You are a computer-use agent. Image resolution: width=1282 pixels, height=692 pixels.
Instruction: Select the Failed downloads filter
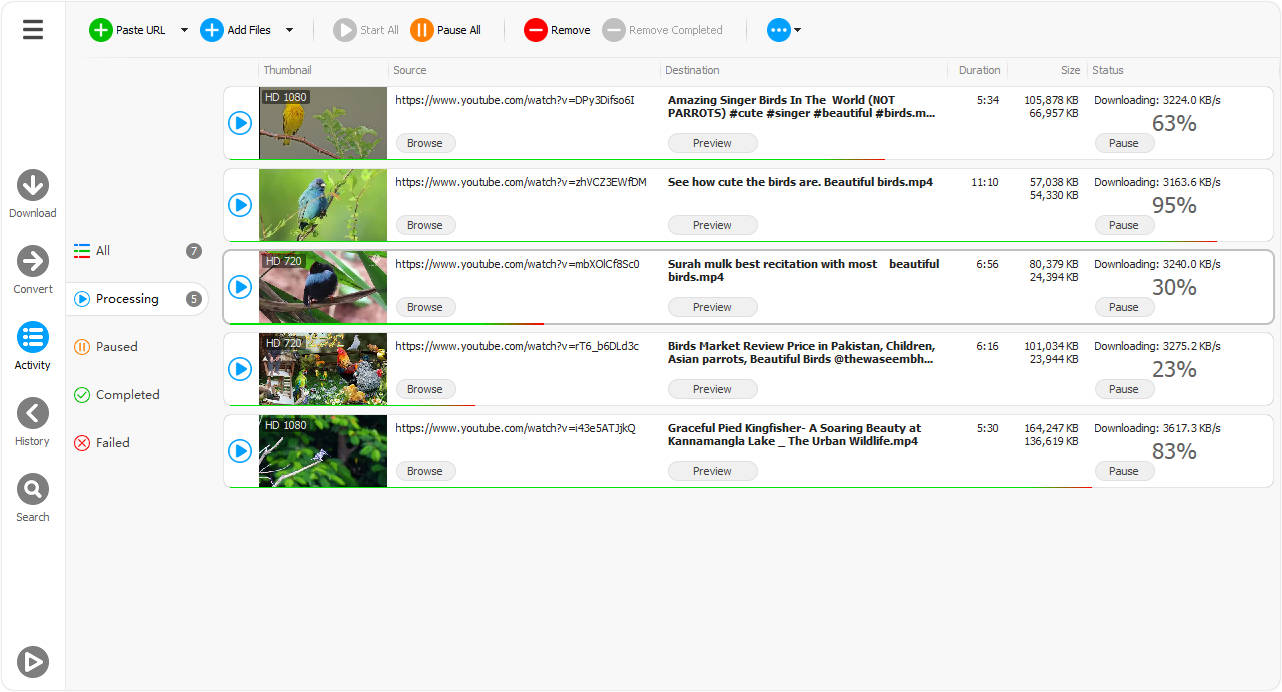[x=112, y=442]
